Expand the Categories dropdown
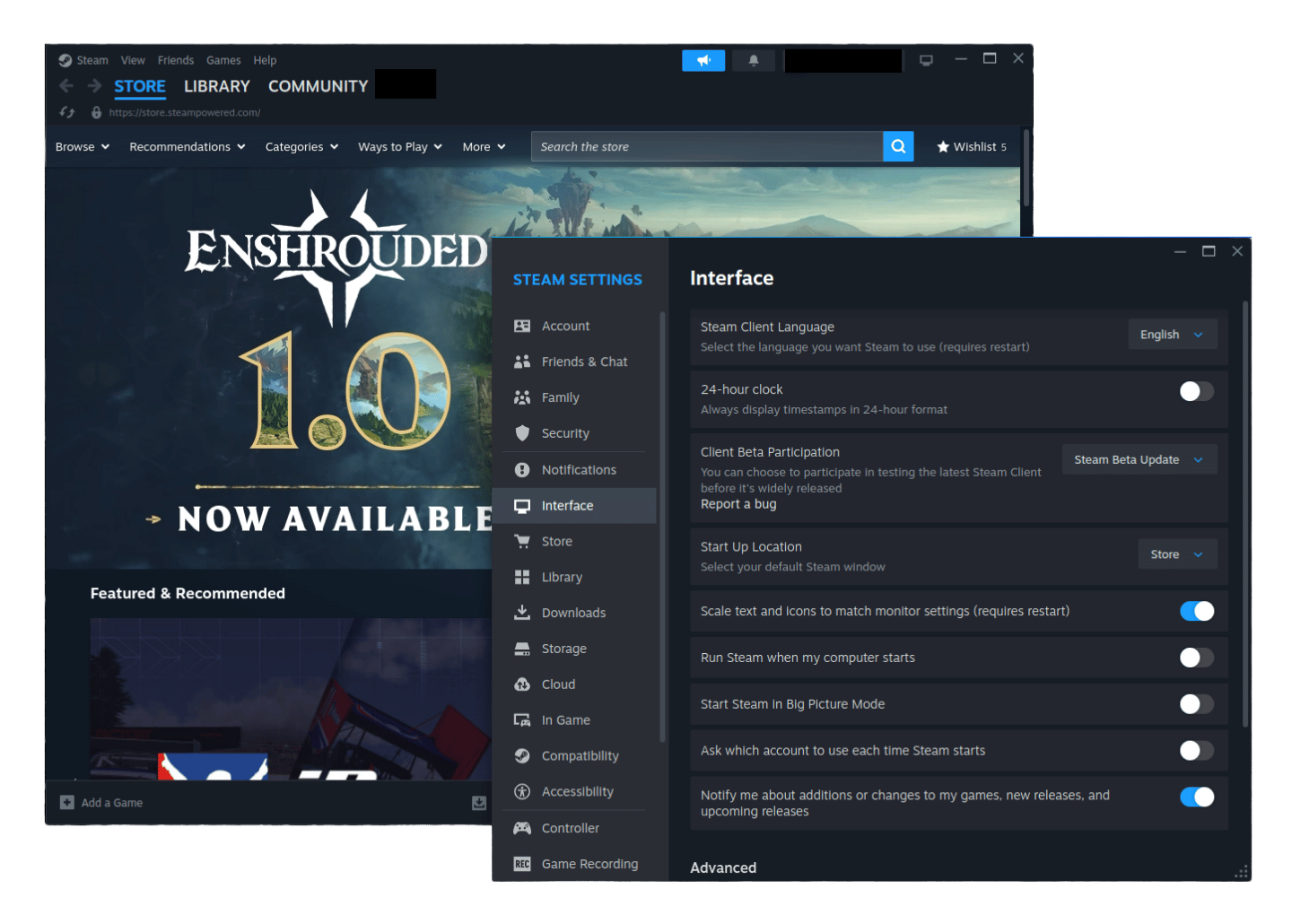Screen dimensions: 1292x924 (301, 146)
